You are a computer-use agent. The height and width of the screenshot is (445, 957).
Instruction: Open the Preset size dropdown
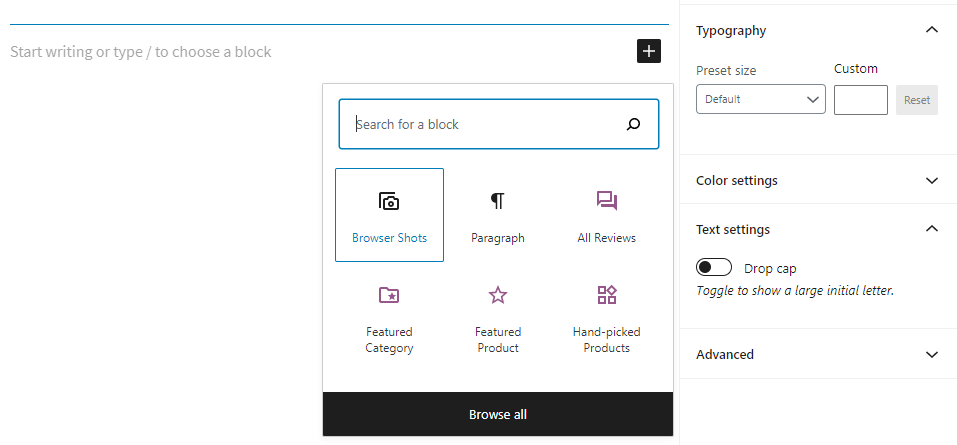coord(760,100)
